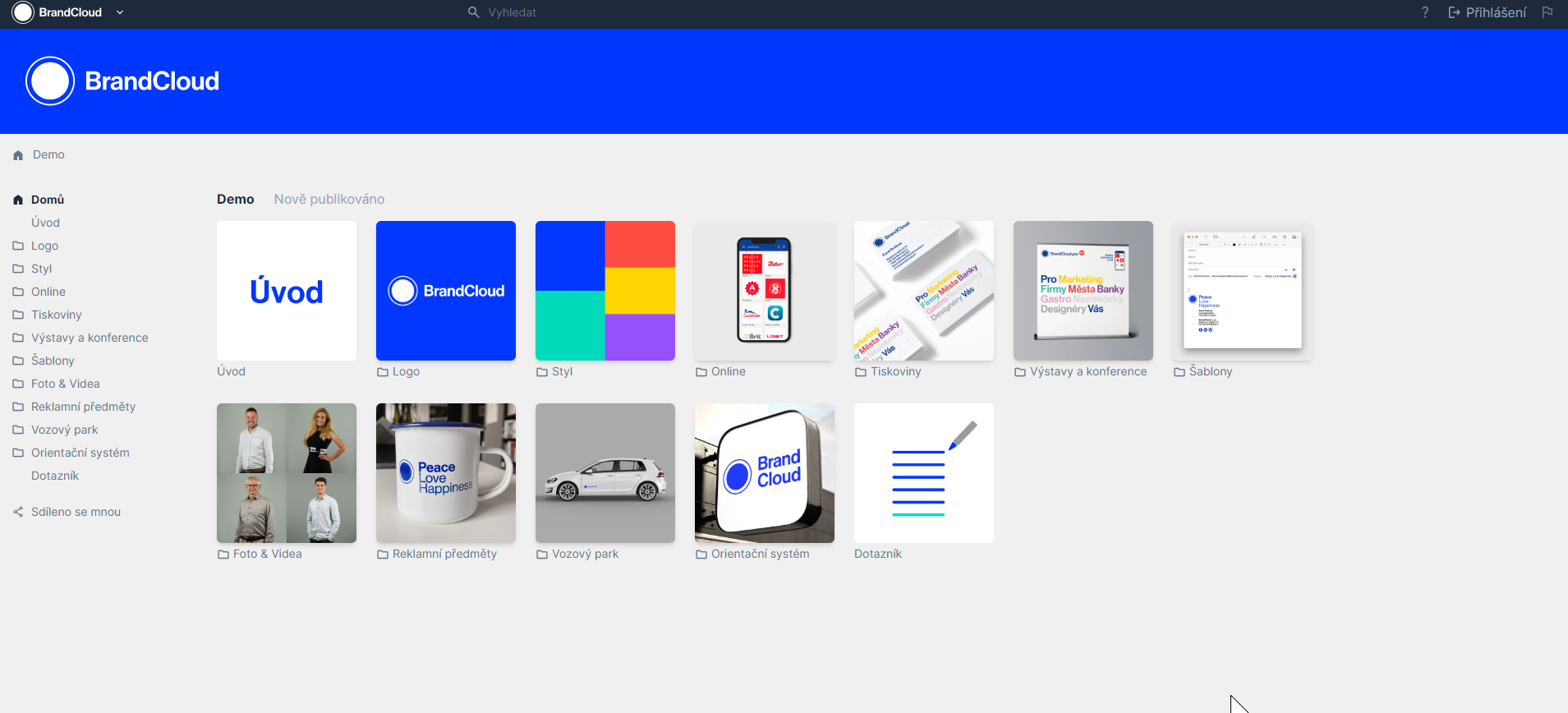Expand the BrandCloud dropdown chevron in top bar
This screenshot has width=1568, height=713.
point(120,12)
